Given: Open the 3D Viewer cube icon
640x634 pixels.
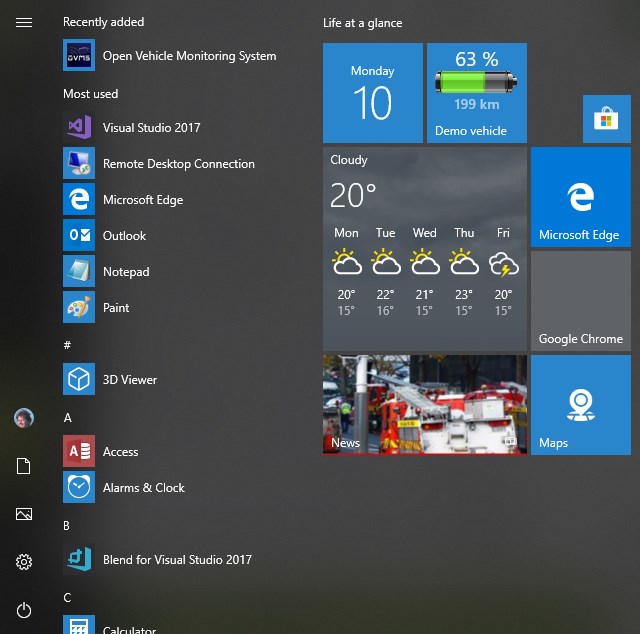Looking at the screenshot, I should click(79, 379).
